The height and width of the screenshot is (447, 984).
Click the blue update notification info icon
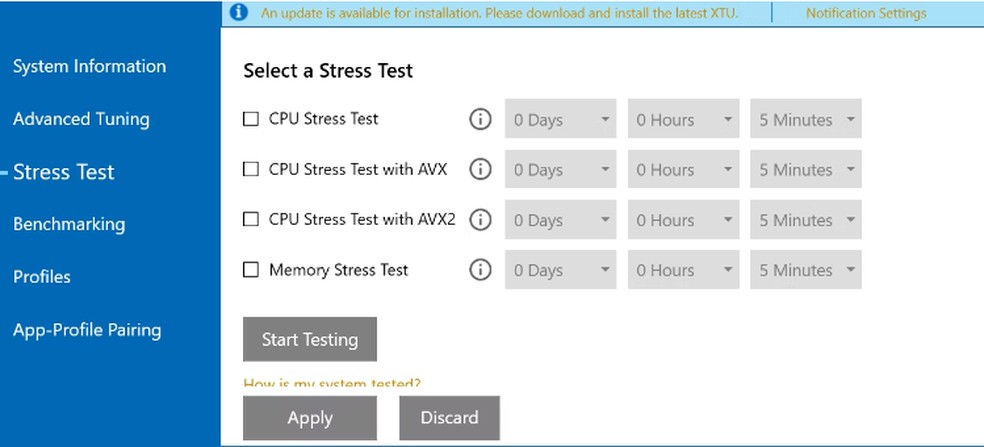(238, 13)
